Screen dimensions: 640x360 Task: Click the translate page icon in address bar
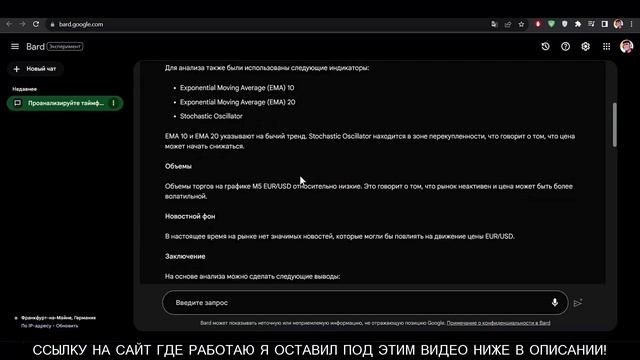click(x=494, y=24)
